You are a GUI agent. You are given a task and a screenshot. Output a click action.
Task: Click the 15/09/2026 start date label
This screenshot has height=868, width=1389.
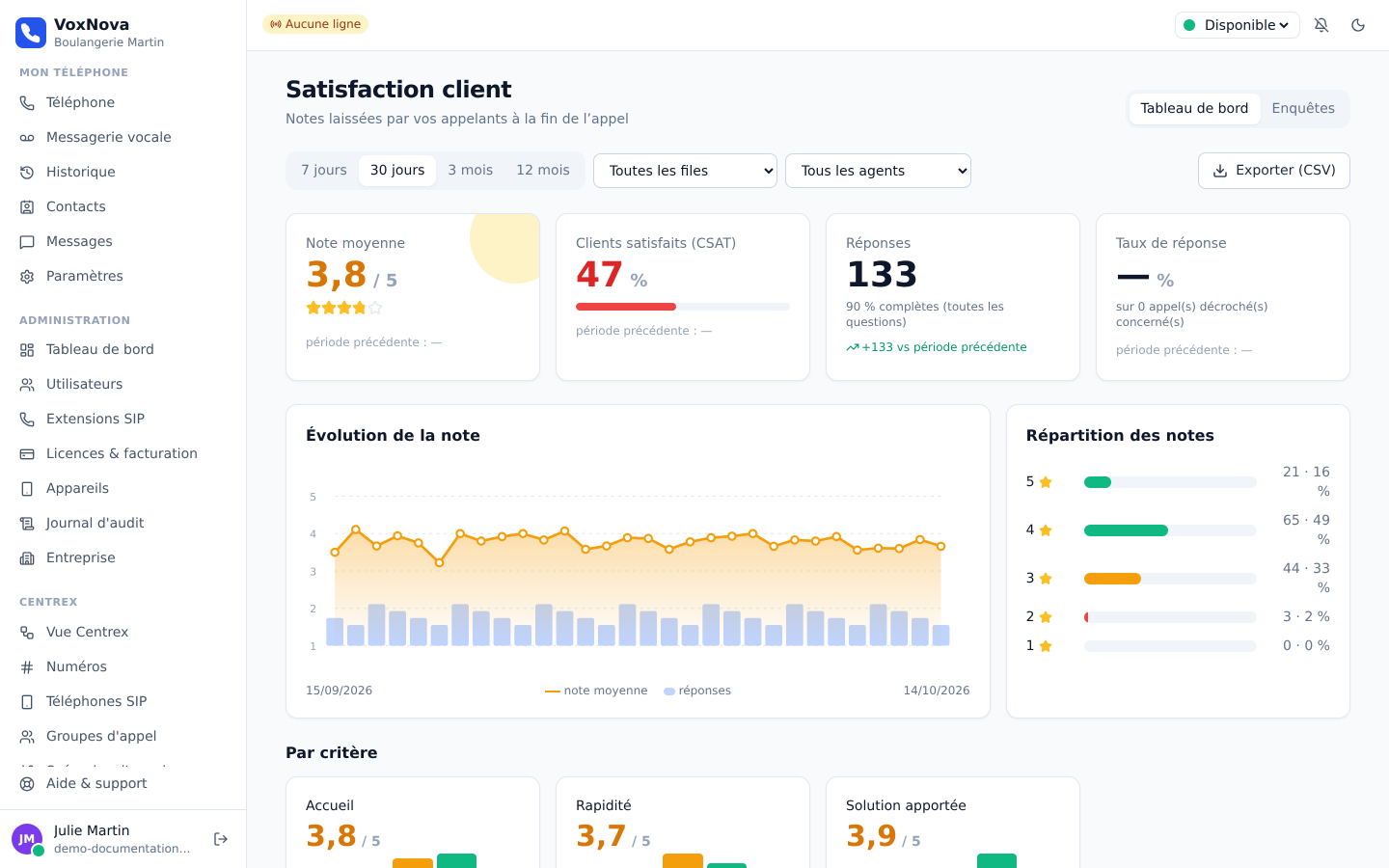coord(339,691)
